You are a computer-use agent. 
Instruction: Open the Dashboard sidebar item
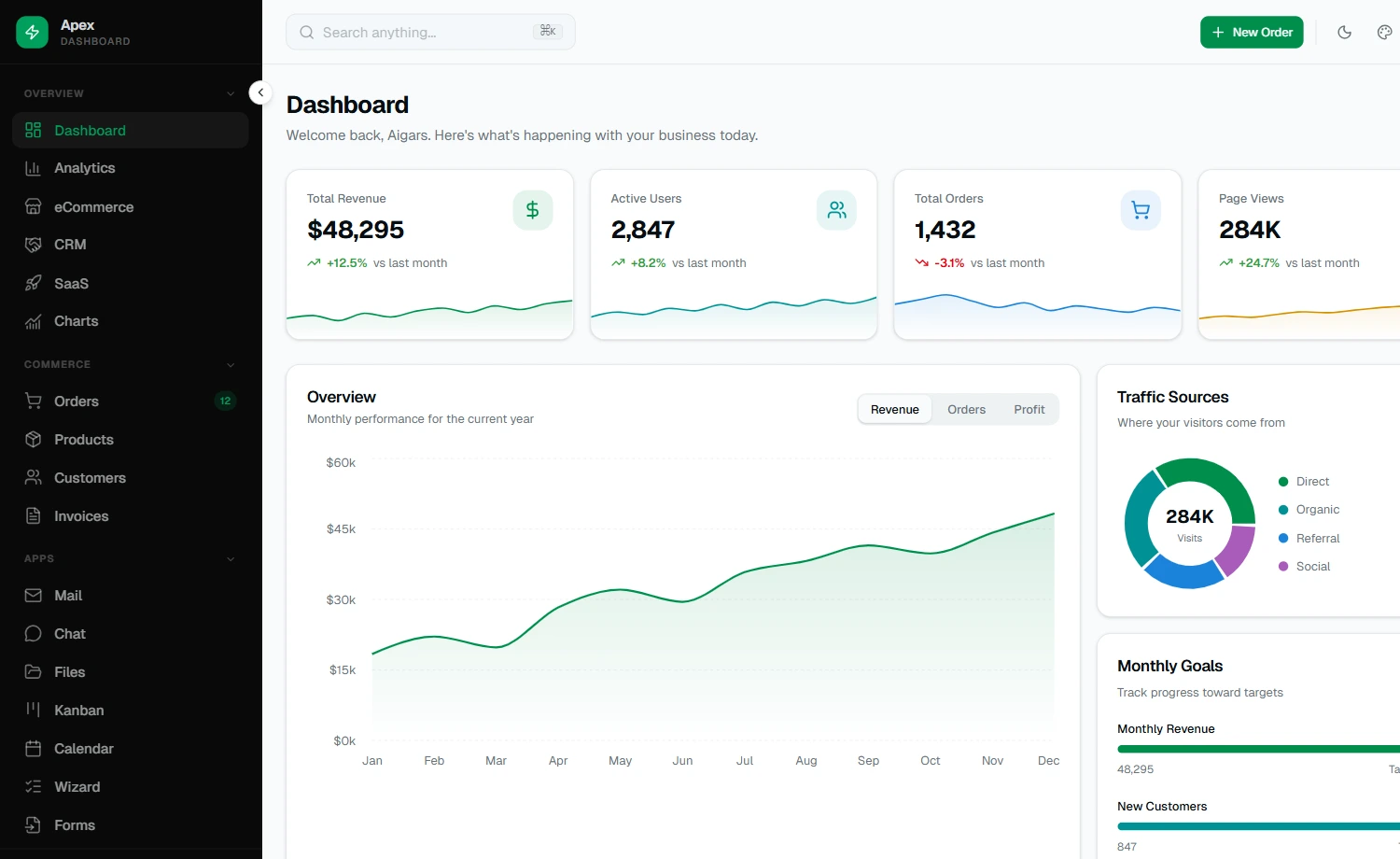(131, 131)
